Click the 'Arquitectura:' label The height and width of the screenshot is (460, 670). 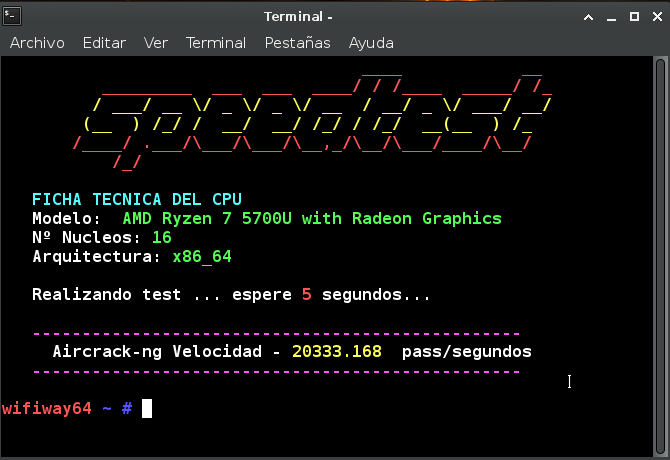tap(96, 257)
